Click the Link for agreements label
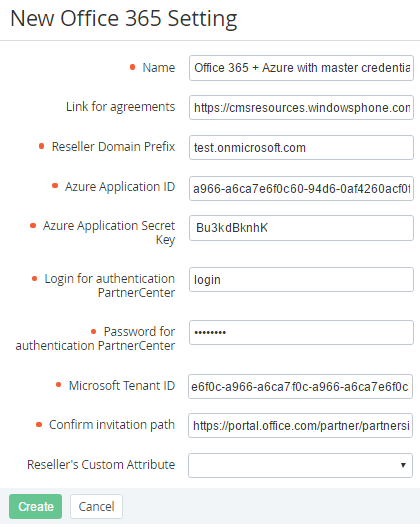The height and width of the screenshot is (527, 420). (x=120, y=107)
